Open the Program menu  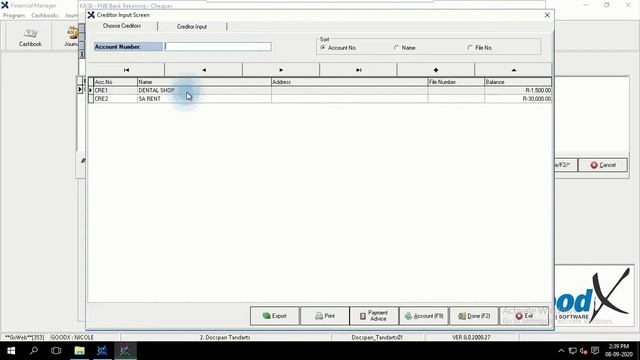14,15
